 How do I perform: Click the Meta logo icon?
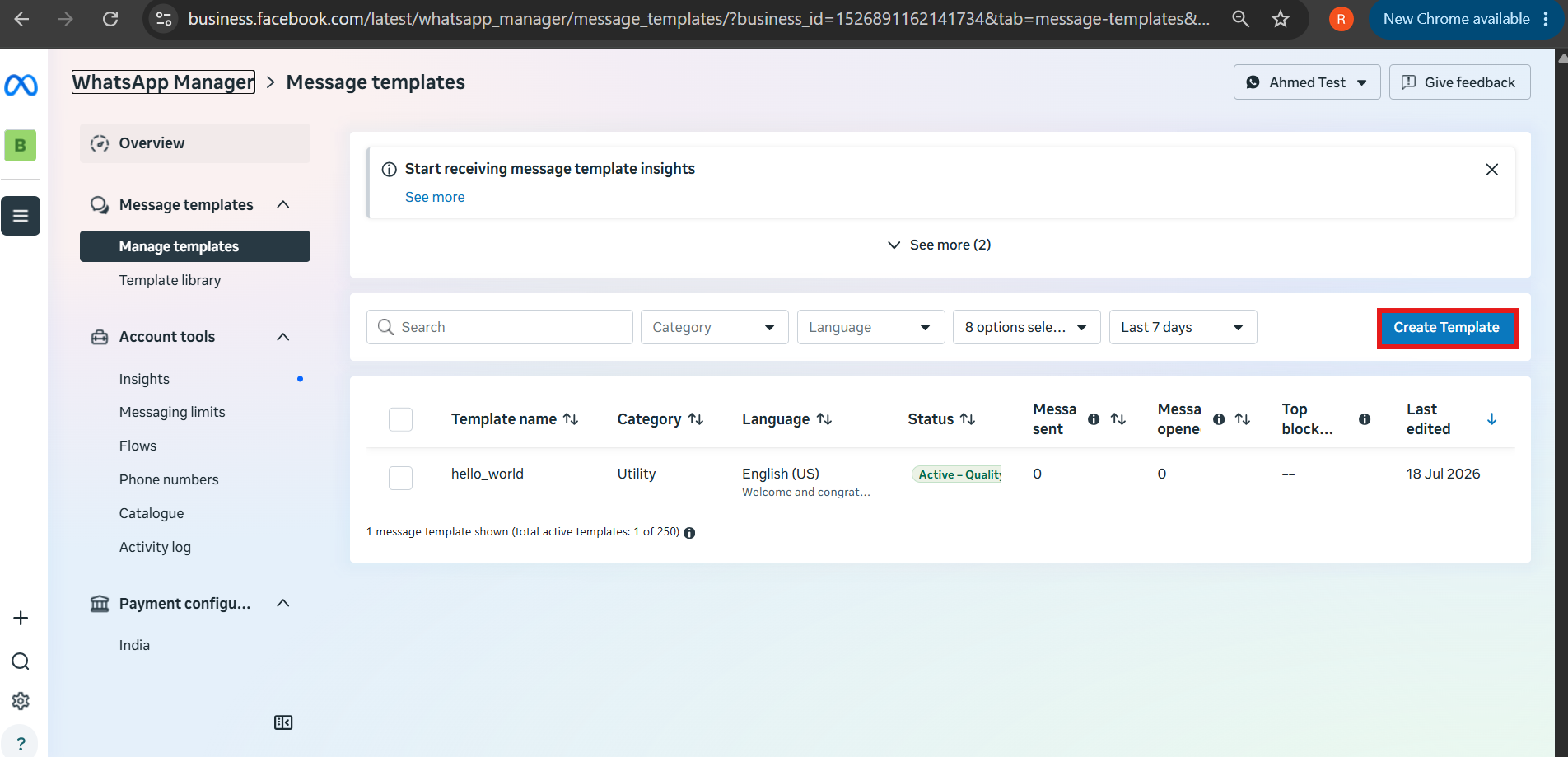(x=21, y=85)
